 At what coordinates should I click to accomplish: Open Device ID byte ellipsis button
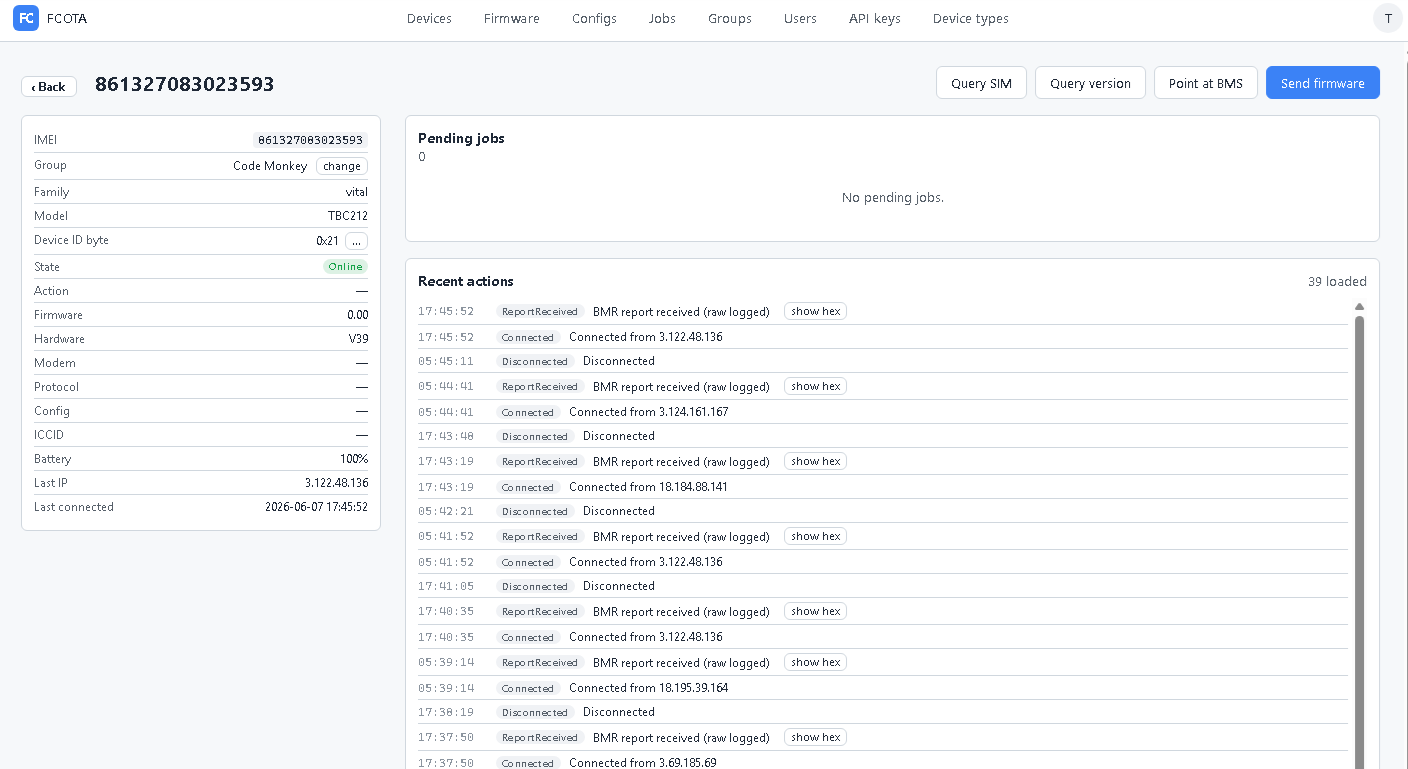pos(356,241)
